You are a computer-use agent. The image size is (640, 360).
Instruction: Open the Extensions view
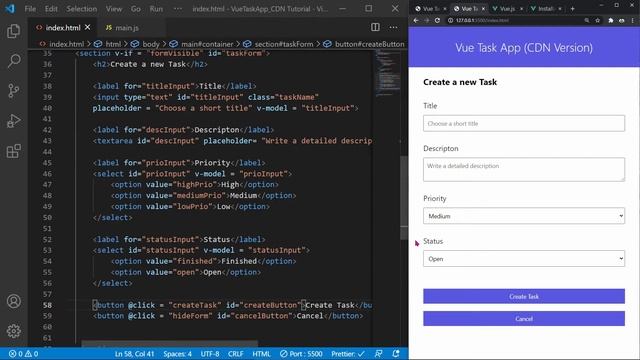pyautogui.click(x=13, y=151)
